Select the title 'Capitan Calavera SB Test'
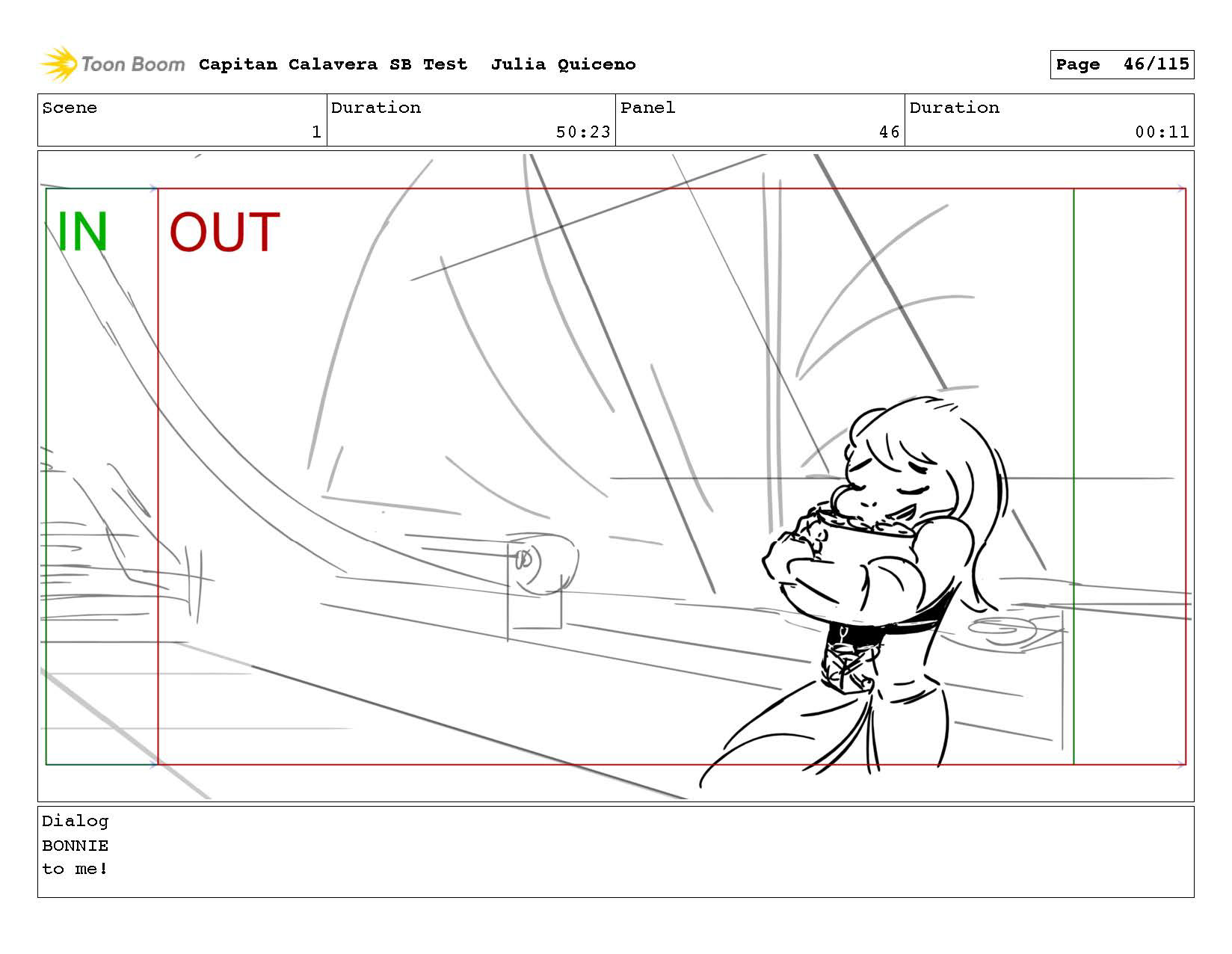The height and width of the screenshot is (954, 1232). click(x=333, y=64)
